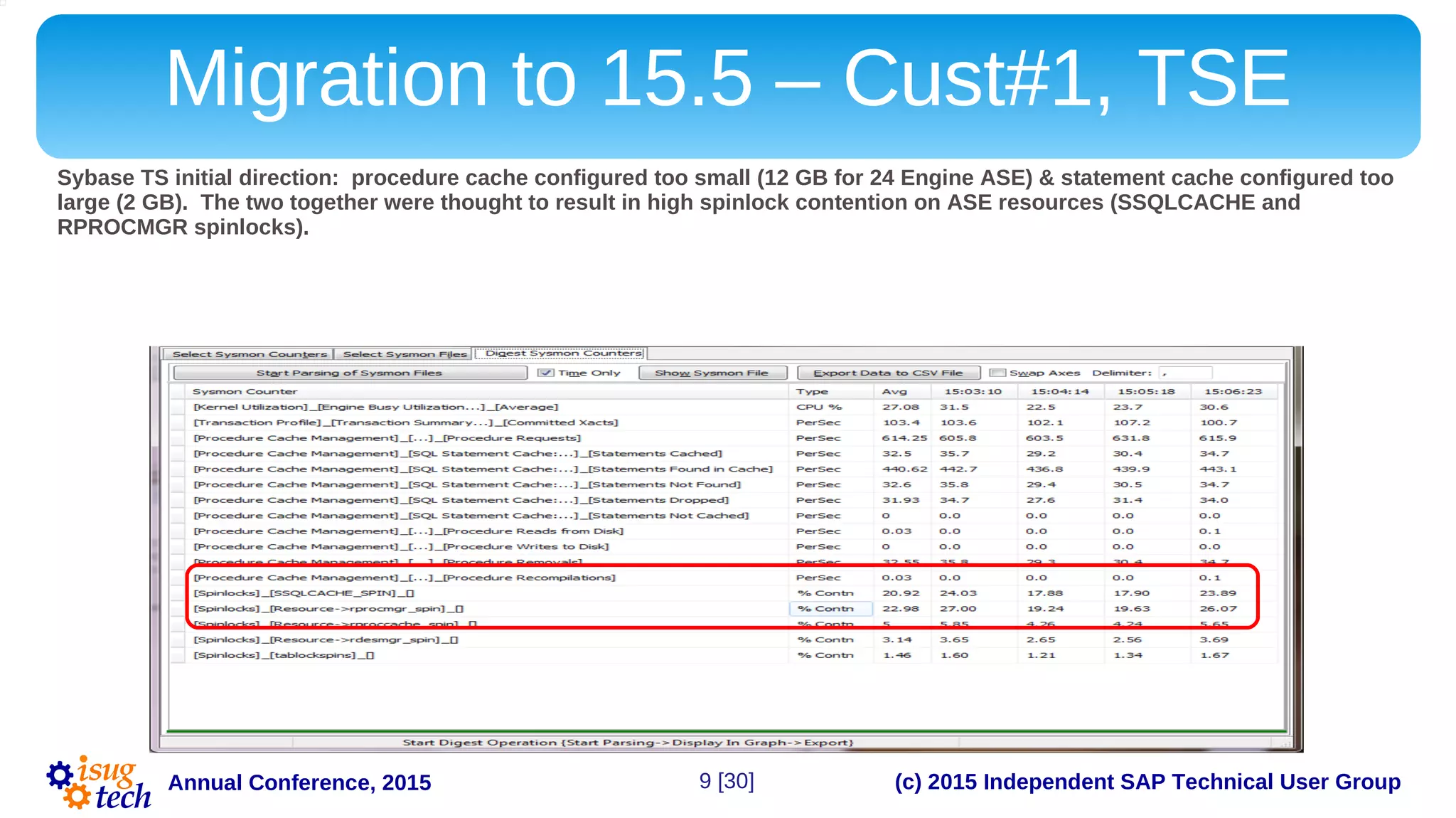
Task: Click the Type column header
Action: 831,391
